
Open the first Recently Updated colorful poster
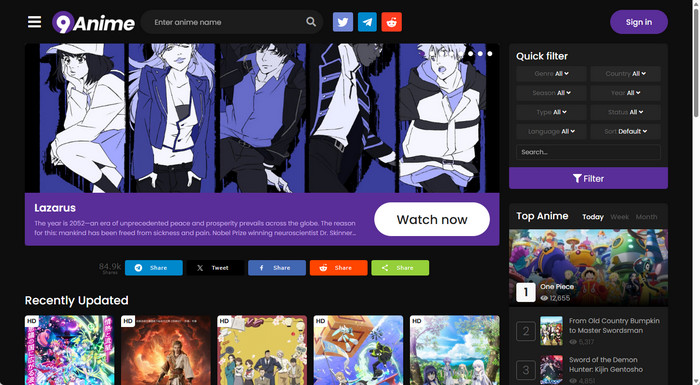pos(69,350)
